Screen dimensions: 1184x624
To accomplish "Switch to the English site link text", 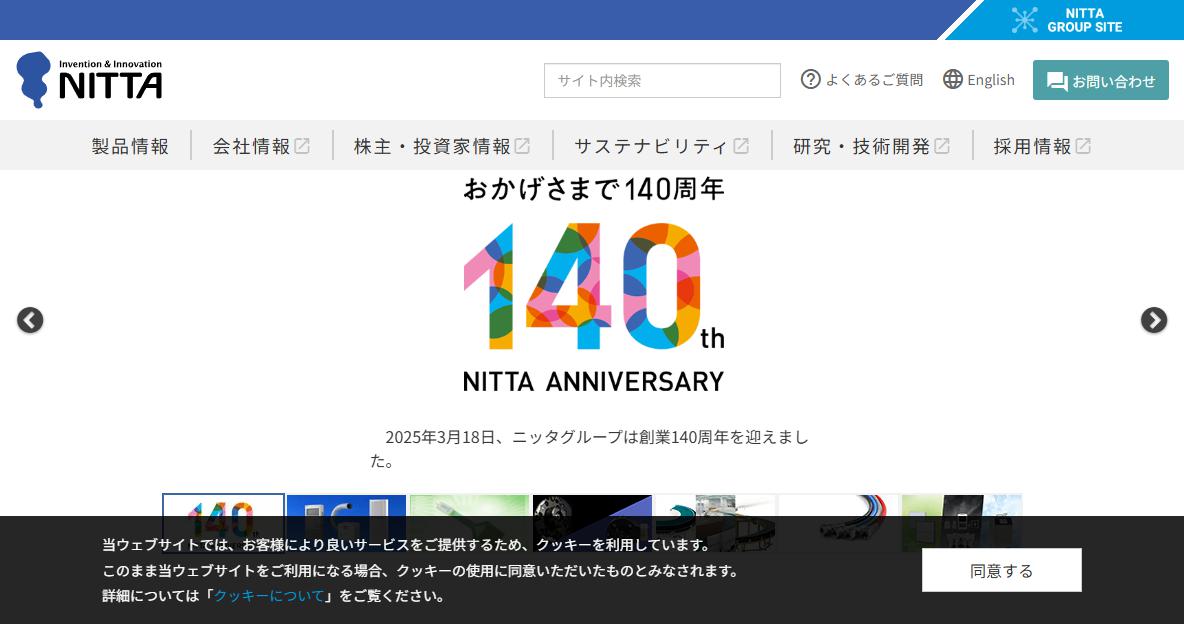I will click(991, 80).
